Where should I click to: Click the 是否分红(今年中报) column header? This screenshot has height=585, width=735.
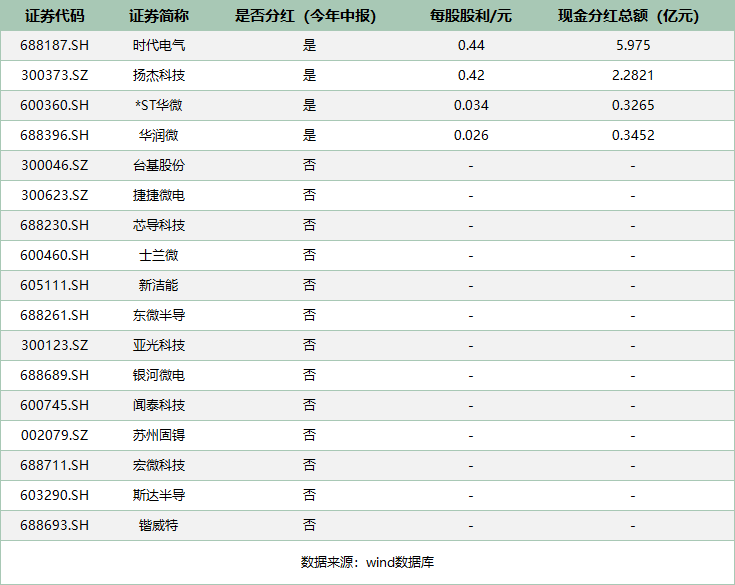(305, 16)
